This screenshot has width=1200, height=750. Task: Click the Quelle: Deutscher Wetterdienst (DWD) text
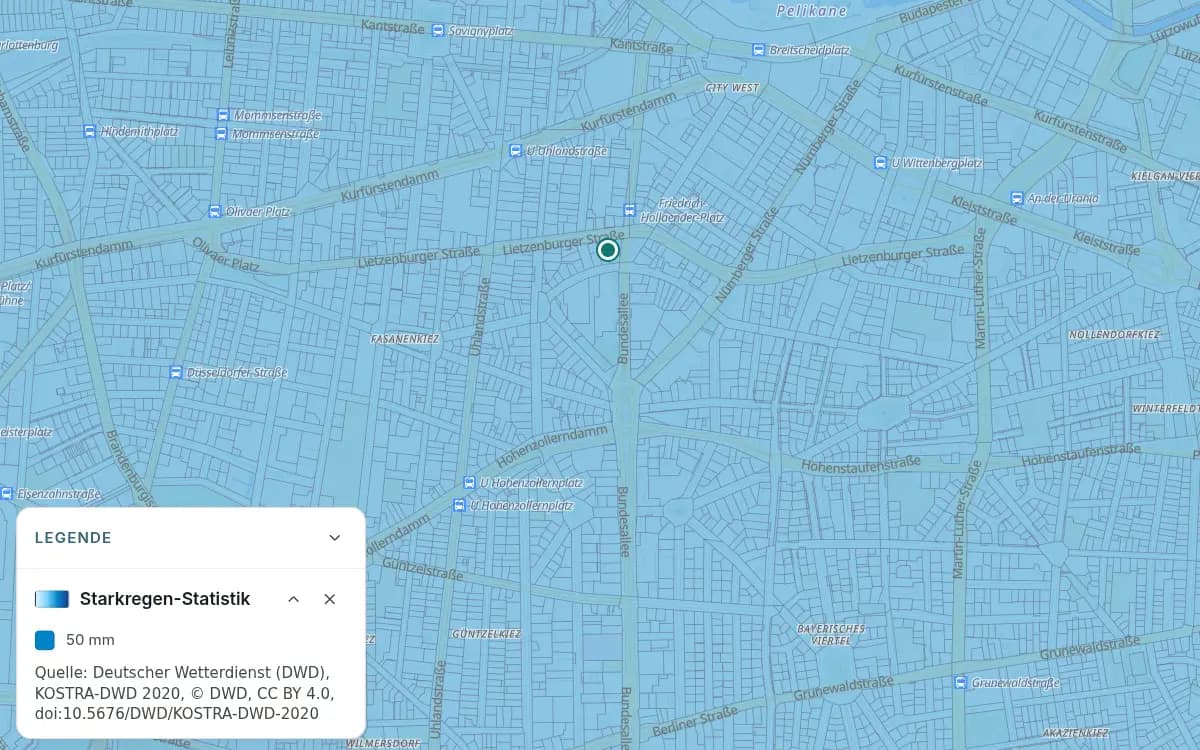click(182, 672)
